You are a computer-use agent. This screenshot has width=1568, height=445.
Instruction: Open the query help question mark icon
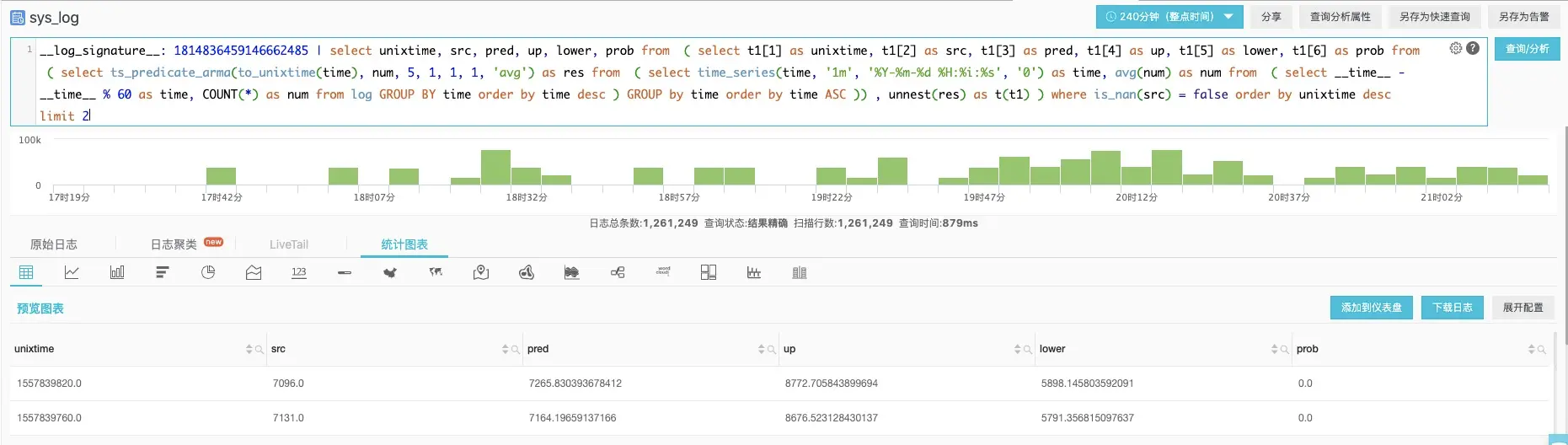(x=1473, y=48)
